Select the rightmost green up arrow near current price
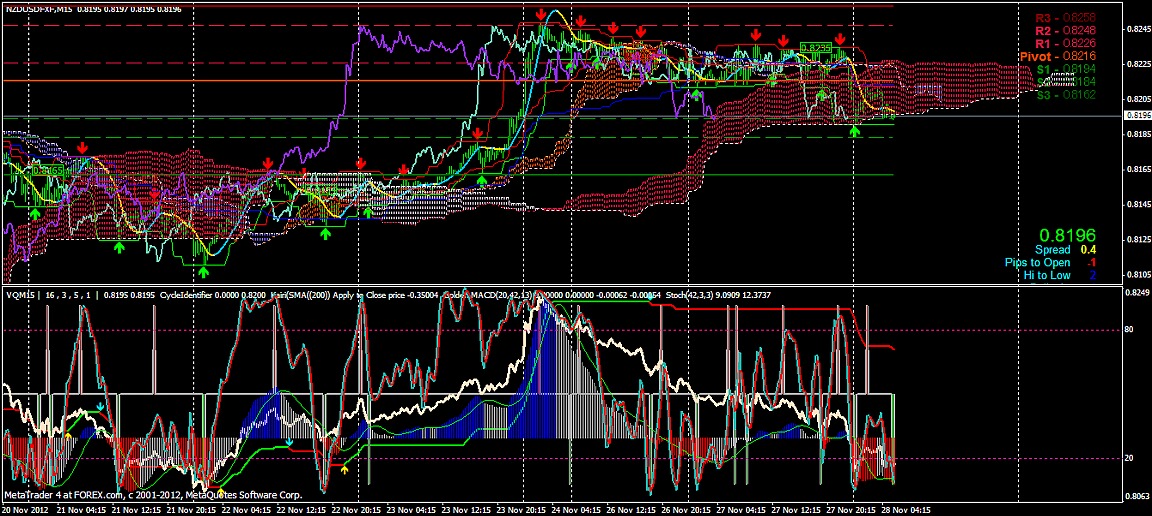1152x516 pixels. (855, 131)
